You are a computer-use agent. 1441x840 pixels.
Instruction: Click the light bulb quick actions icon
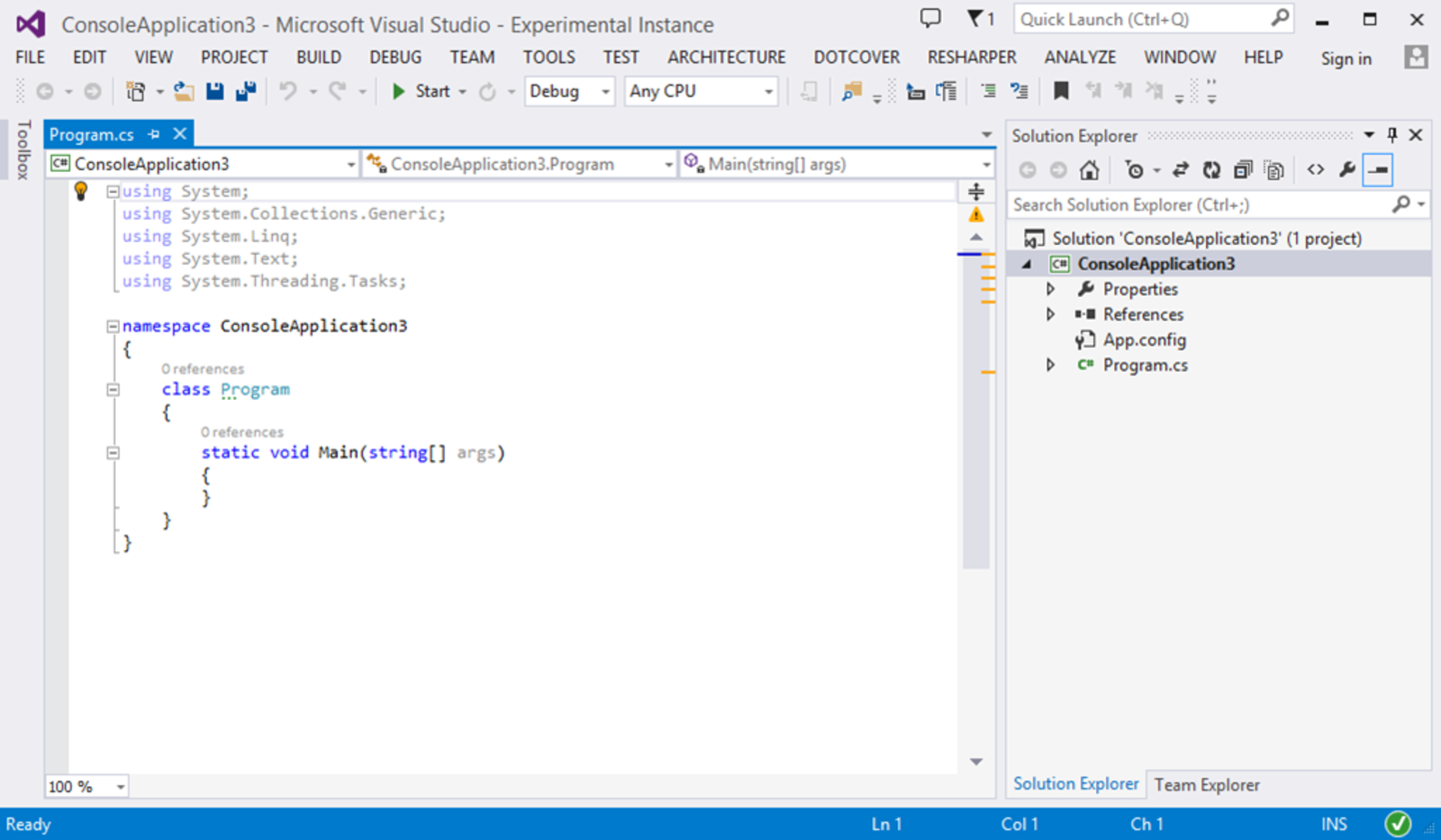81,191
